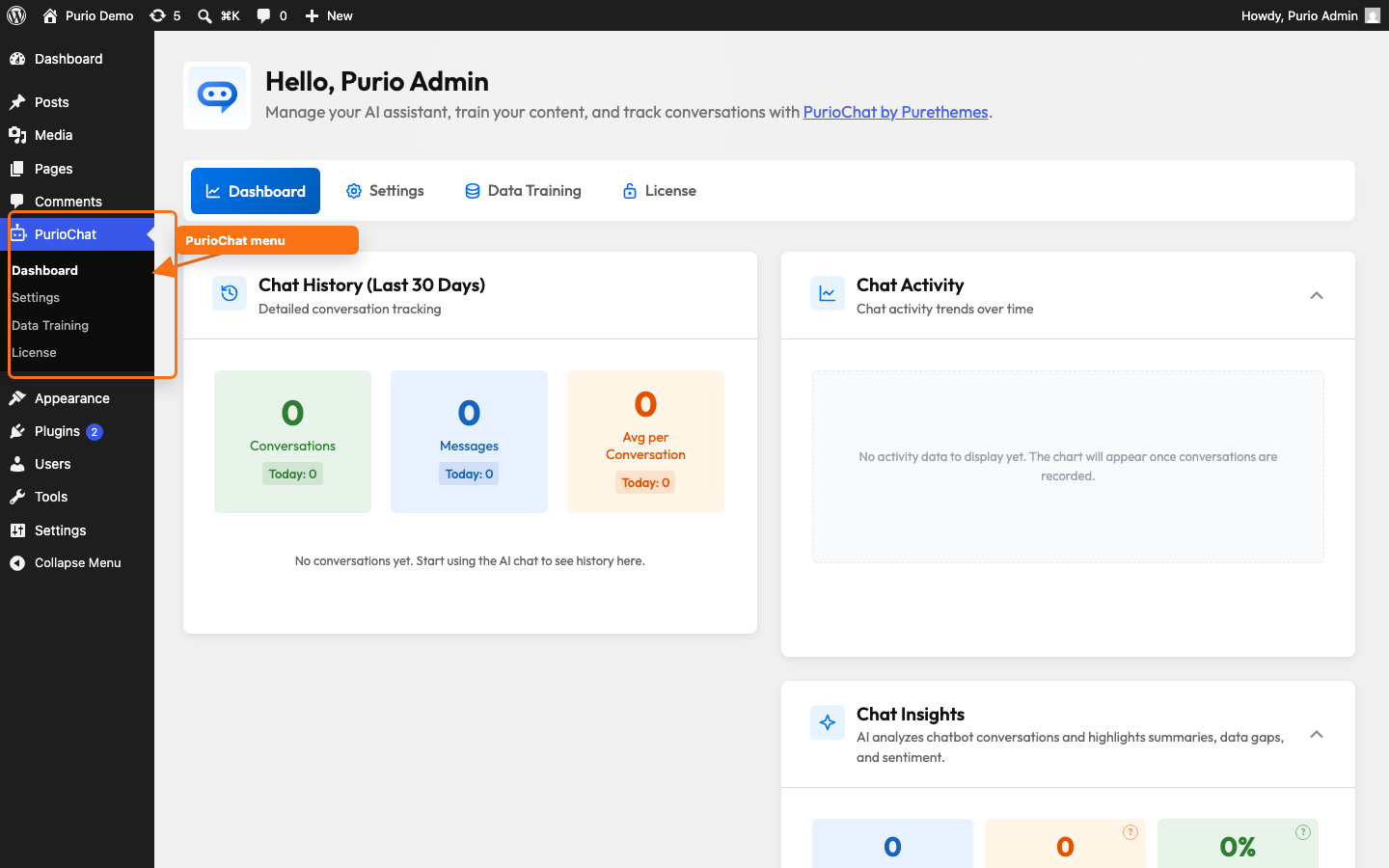Collapse the Chat Activity panel
The width and height of the screenshot is (1389, 868).
point(1317,295)
